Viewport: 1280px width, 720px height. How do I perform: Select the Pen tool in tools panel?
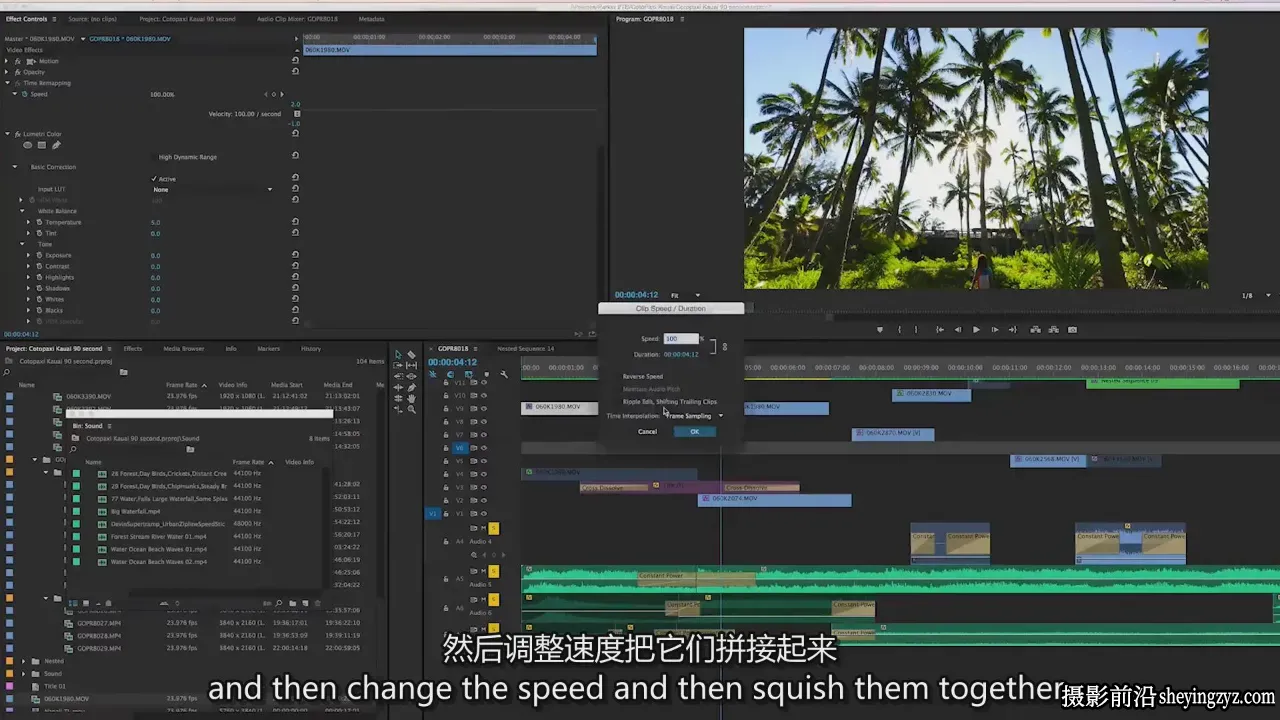tap(411, 387)
